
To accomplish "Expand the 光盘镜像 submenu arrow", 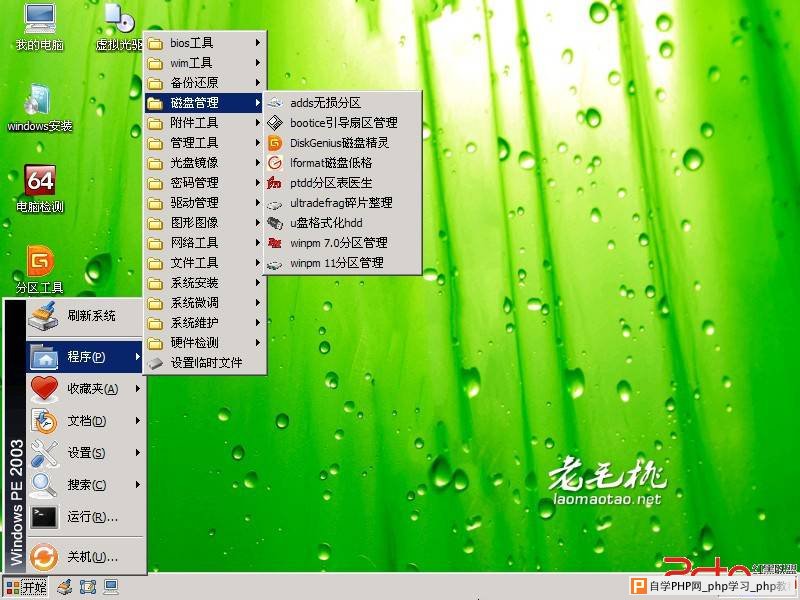I will (x=258, y=163).
